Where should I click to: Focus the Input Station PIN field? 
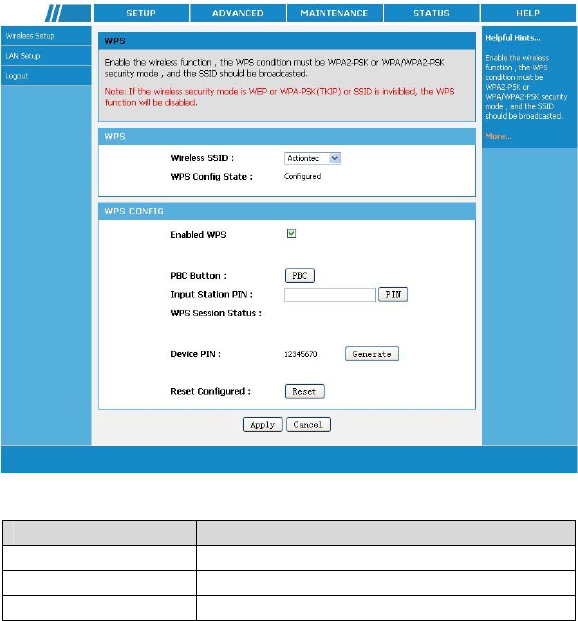pos(330,295)
